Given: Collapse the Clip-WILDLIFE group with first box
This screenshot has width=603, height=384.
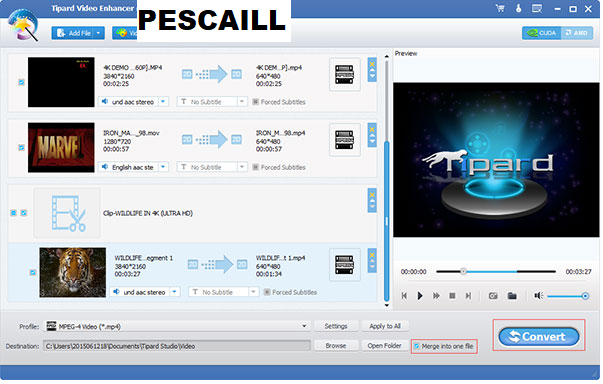Looking at the screenshot, I should pyautogui.click(x=13, y=213).
